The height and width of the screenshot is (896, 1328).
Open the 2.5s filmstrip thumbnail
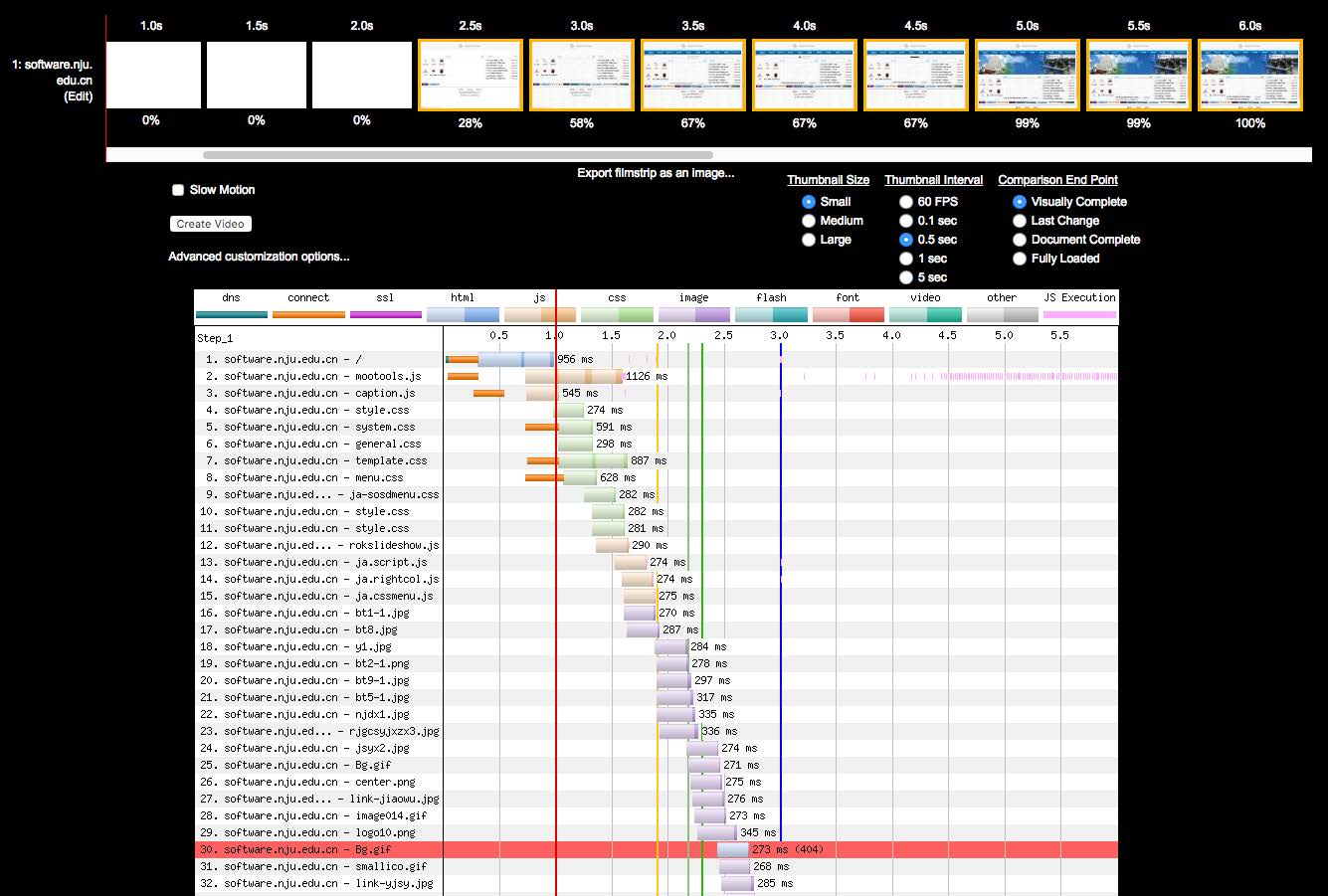471,76
